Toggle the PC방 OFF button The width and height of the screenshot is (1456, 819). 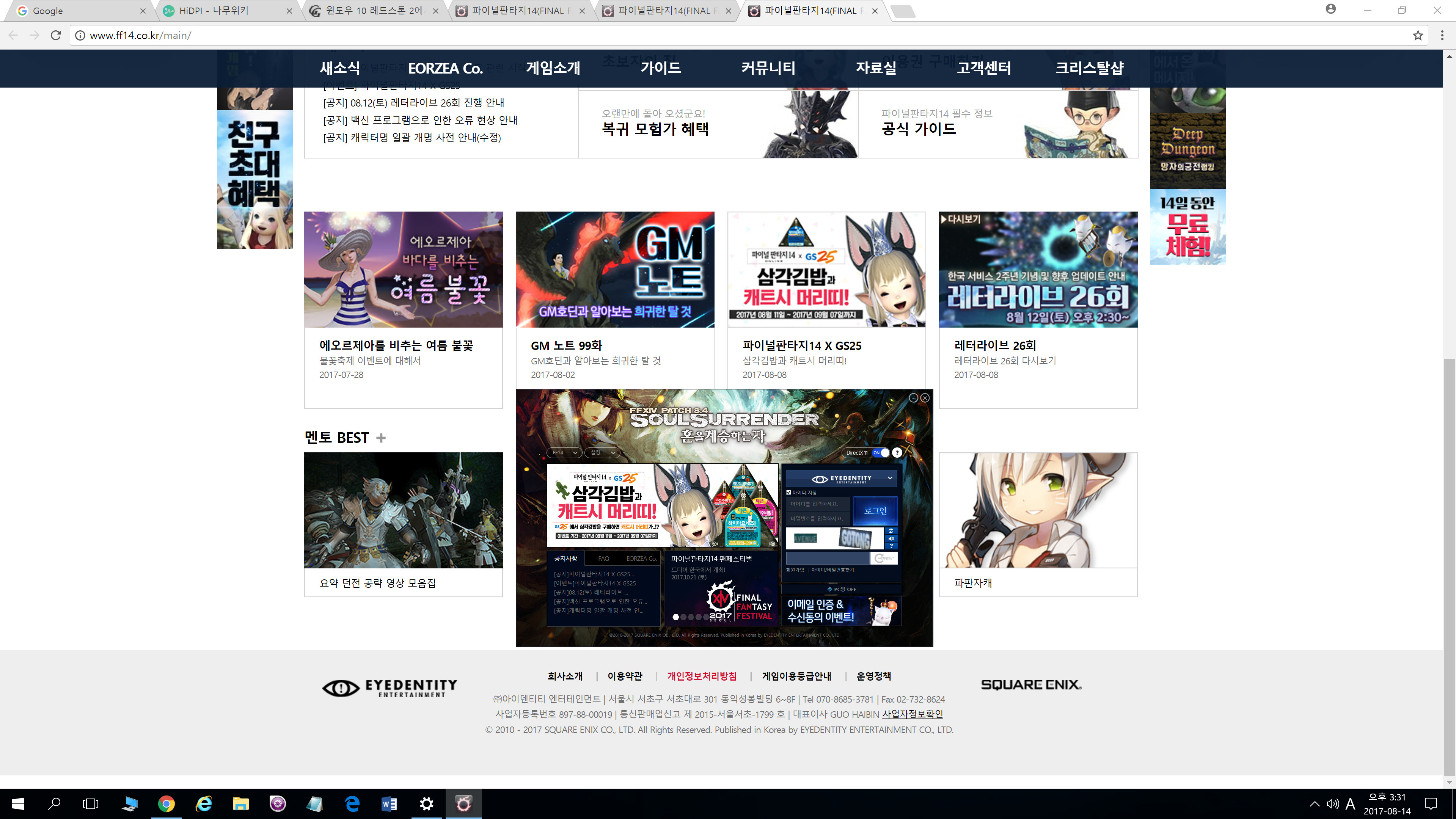click(842, 589)
